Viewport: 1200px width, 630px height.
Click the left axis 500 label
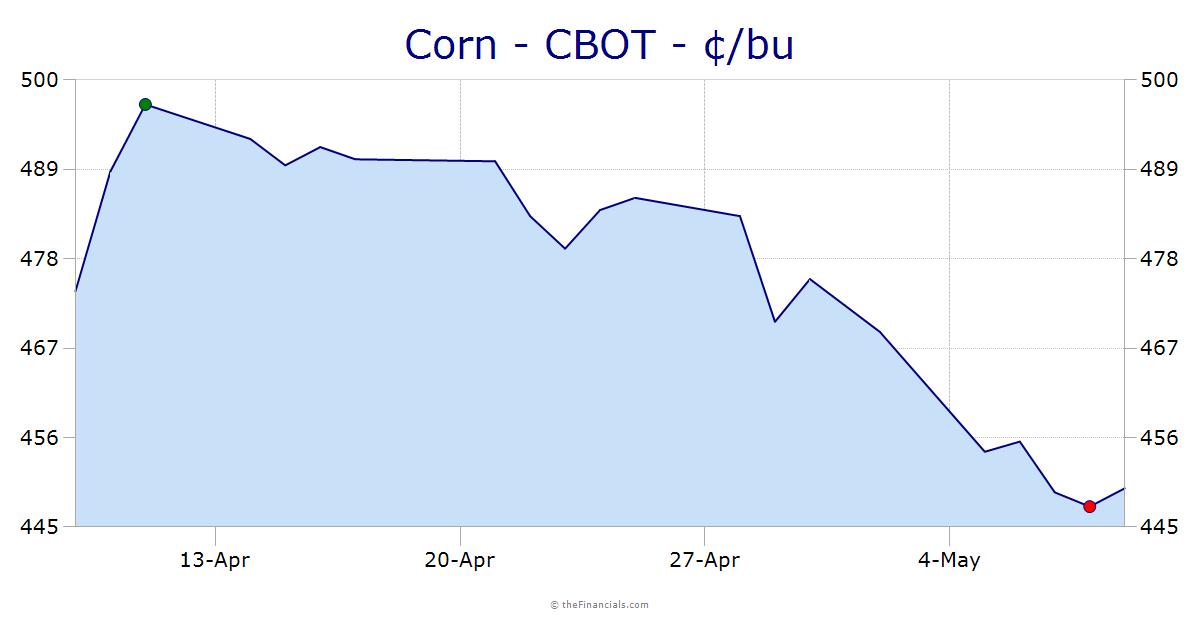[x=41, y=80]
